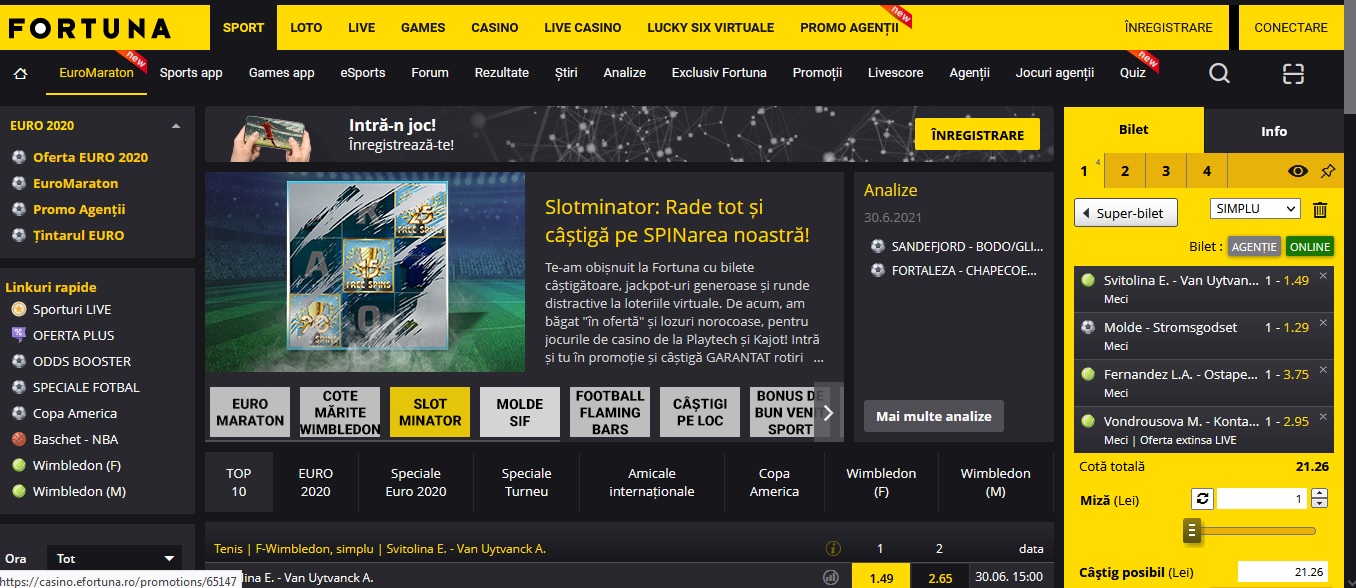Decrease the stake with the down arrow
This screenshot has width=1356, height=588.
pyautogui.click(x=1319, y=504)
